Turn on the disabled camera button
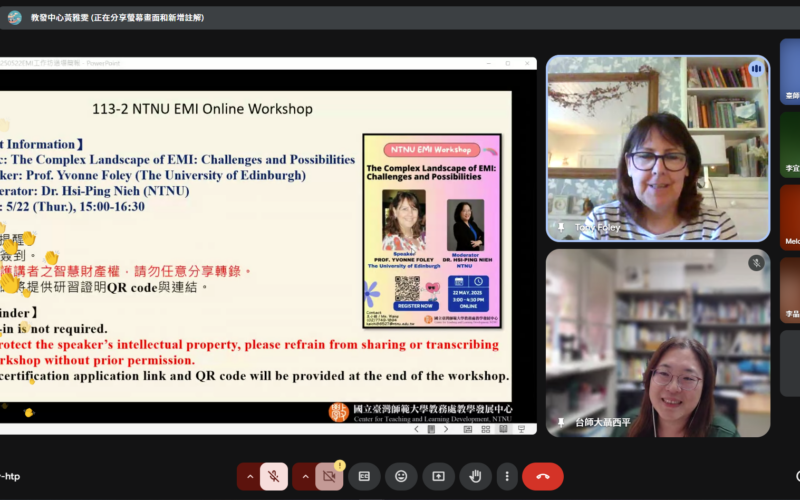 click(x=329, y=477)
